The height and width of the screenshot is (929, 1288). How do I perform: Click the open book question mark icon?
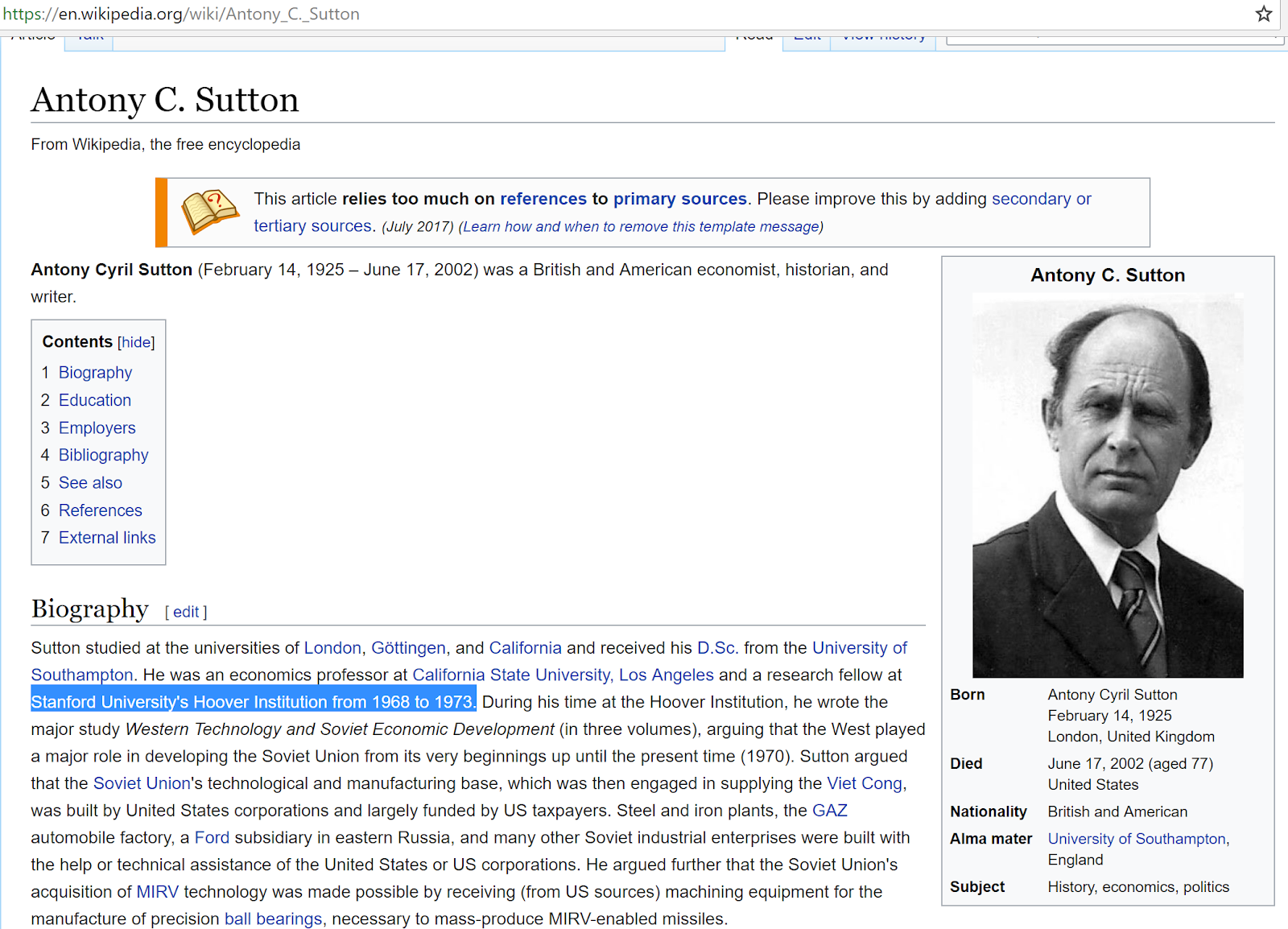coord(210,212)
